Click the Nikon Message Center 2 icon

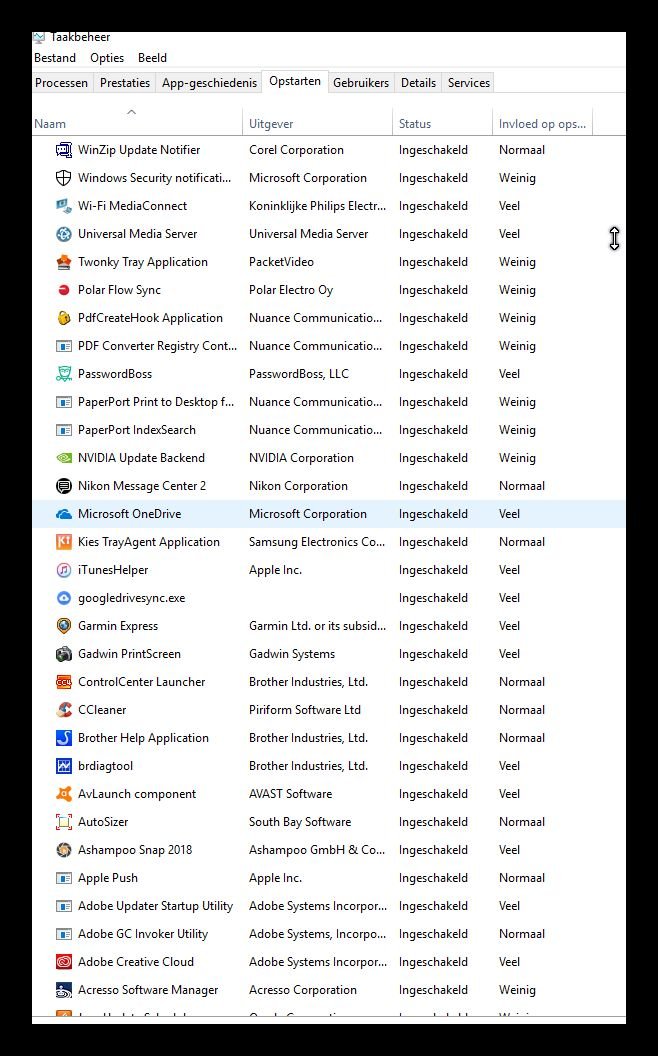[x=63, y=486]
